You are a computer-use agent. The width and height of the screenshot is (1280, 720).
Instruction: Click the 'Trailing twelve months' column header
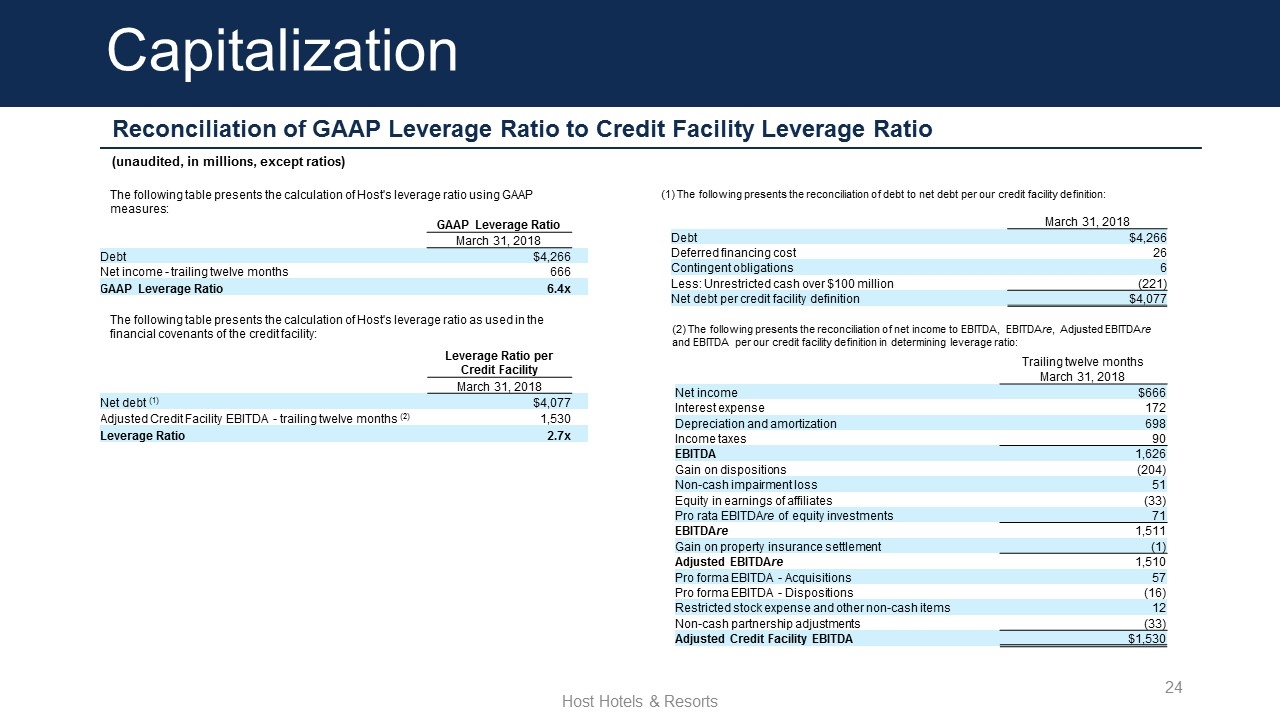tap(1082, 361)
